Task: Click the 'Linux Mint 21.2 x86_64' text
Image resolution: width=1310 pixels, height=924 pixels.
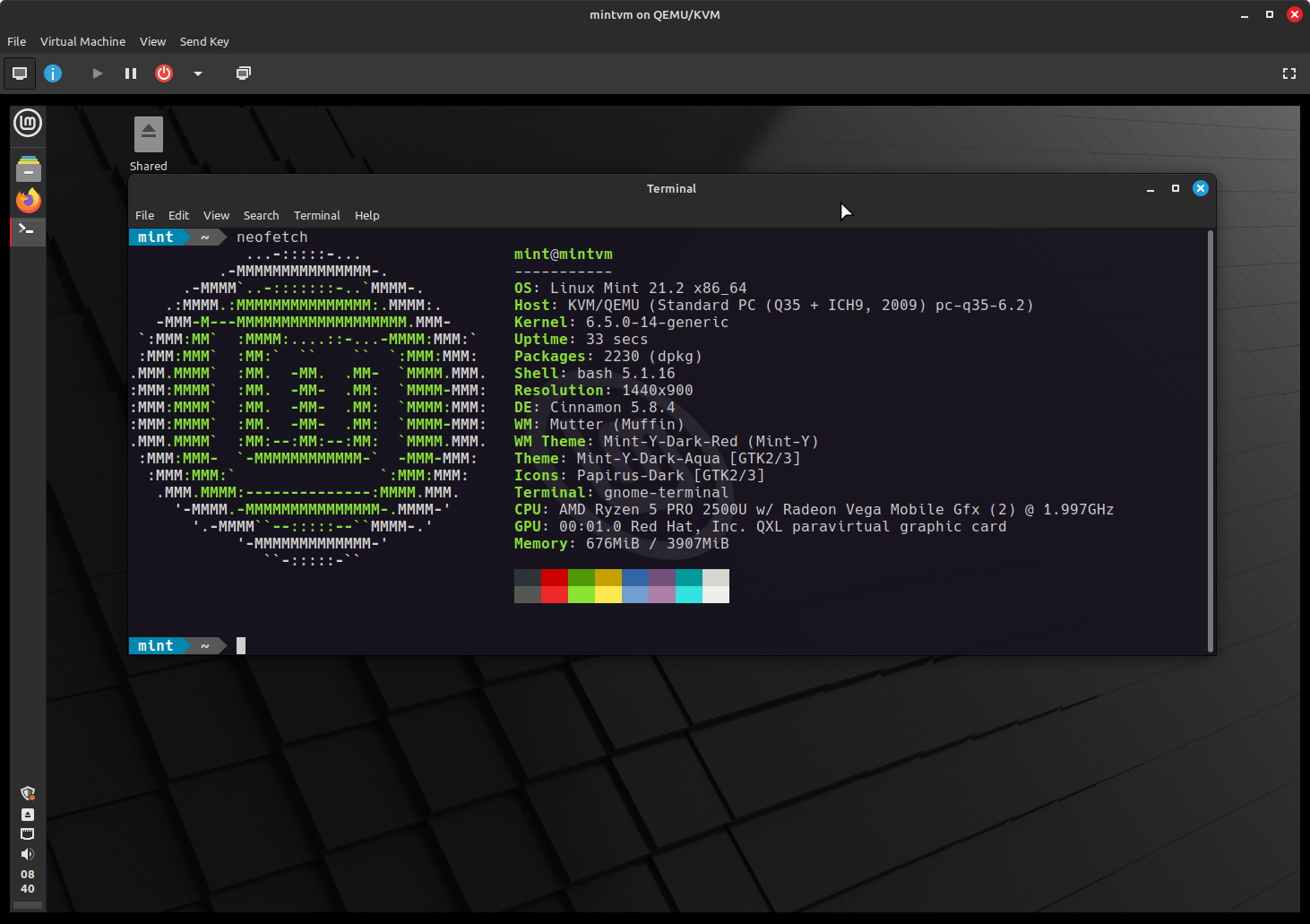Action: click(x=649, y=289)
